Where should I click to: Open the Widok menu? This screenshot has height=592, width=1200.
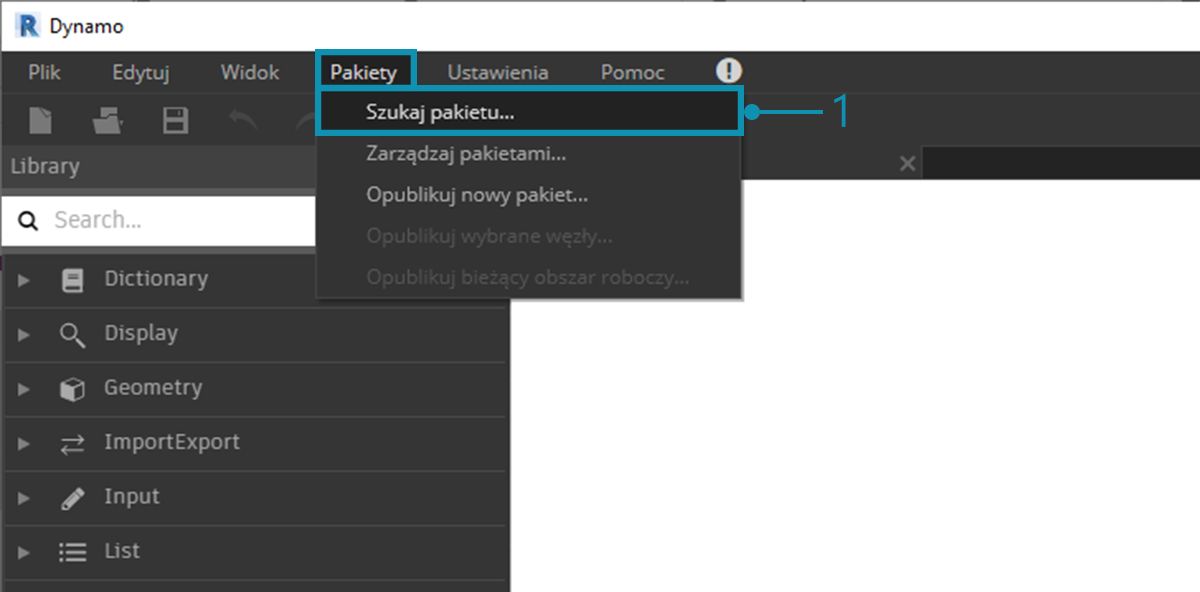(x=250, y=72)
